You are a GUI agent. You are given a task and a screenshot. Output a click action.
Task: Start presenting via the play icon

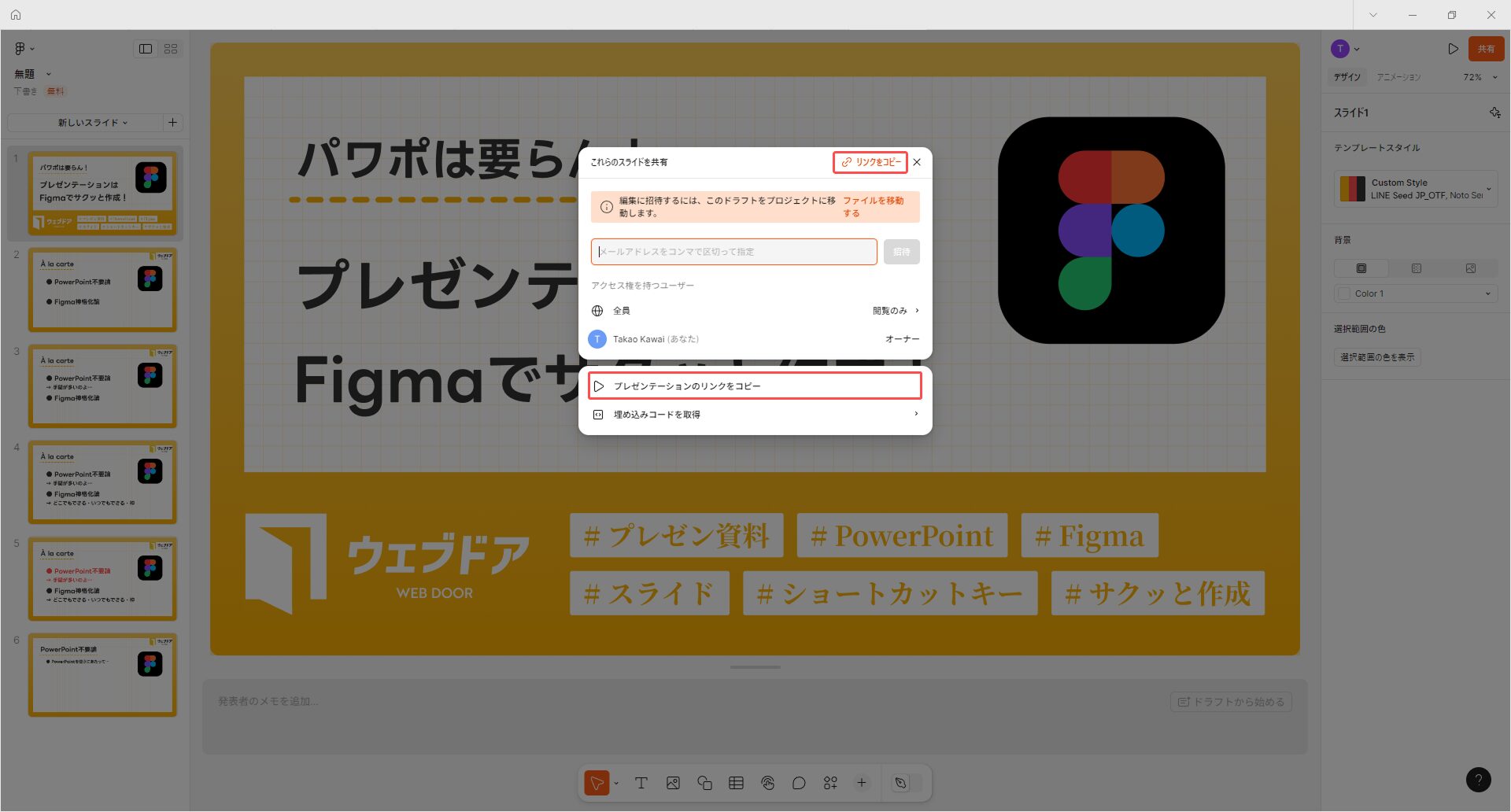click(x=1453, y=48)
